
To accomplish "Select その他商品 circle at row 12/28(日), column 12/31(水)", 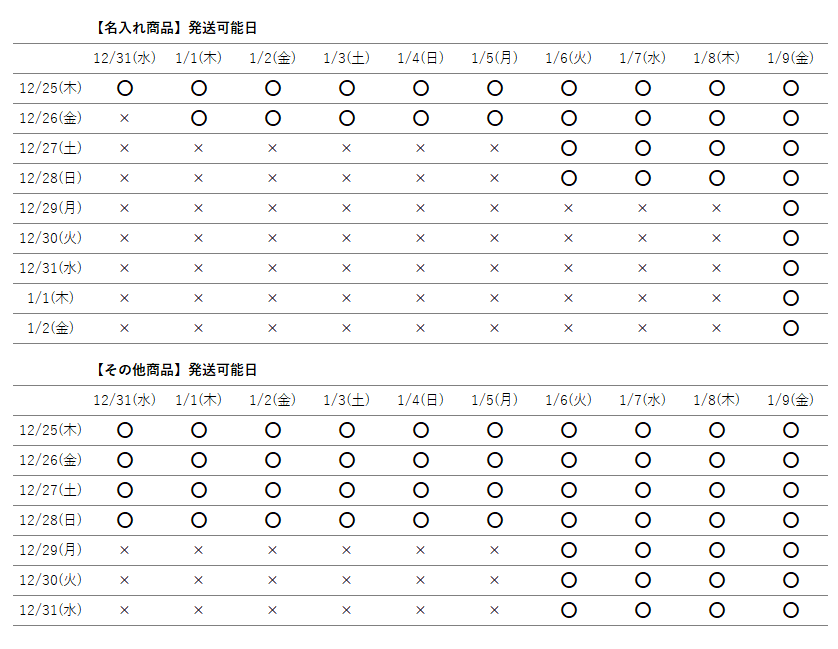I will pyautogui.click(x=125, y=520).
